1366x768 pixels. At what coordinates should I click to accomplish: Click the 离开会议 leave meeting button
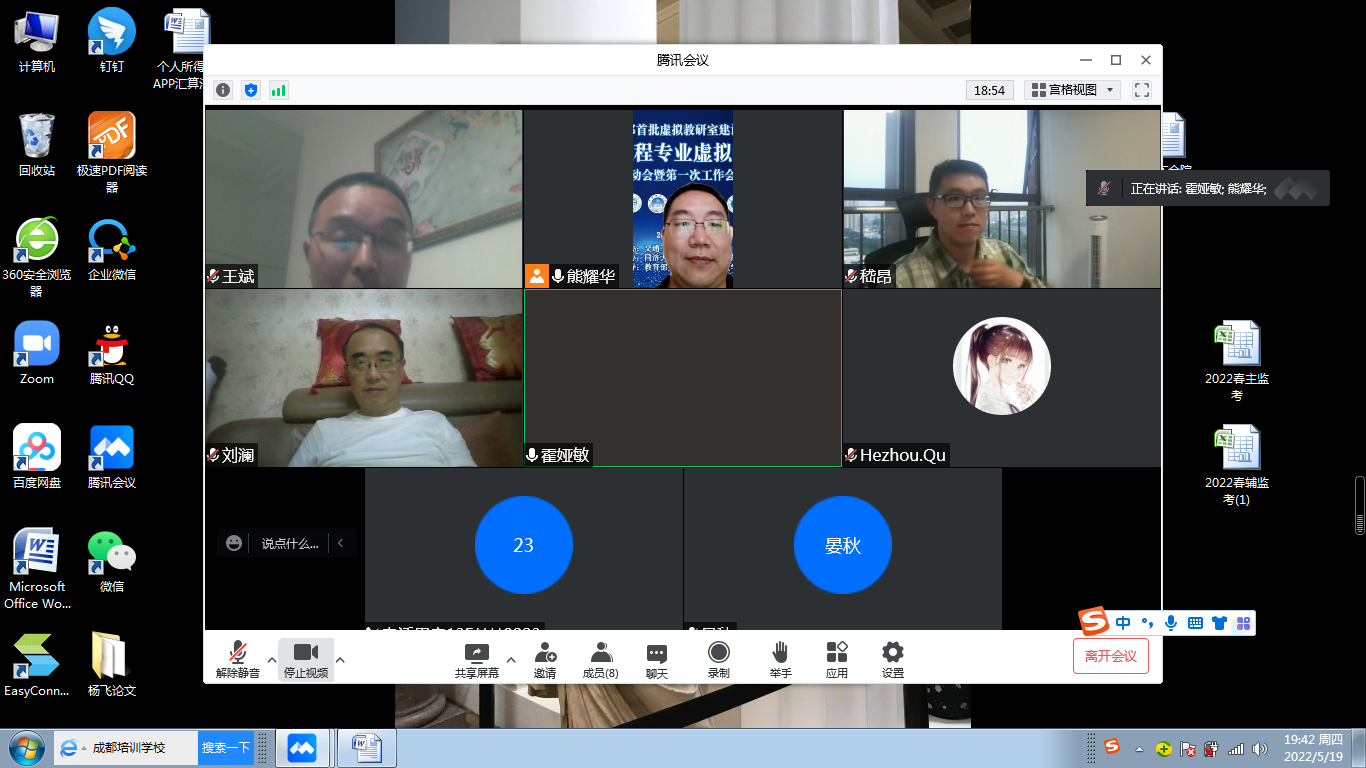point(1110,656)
